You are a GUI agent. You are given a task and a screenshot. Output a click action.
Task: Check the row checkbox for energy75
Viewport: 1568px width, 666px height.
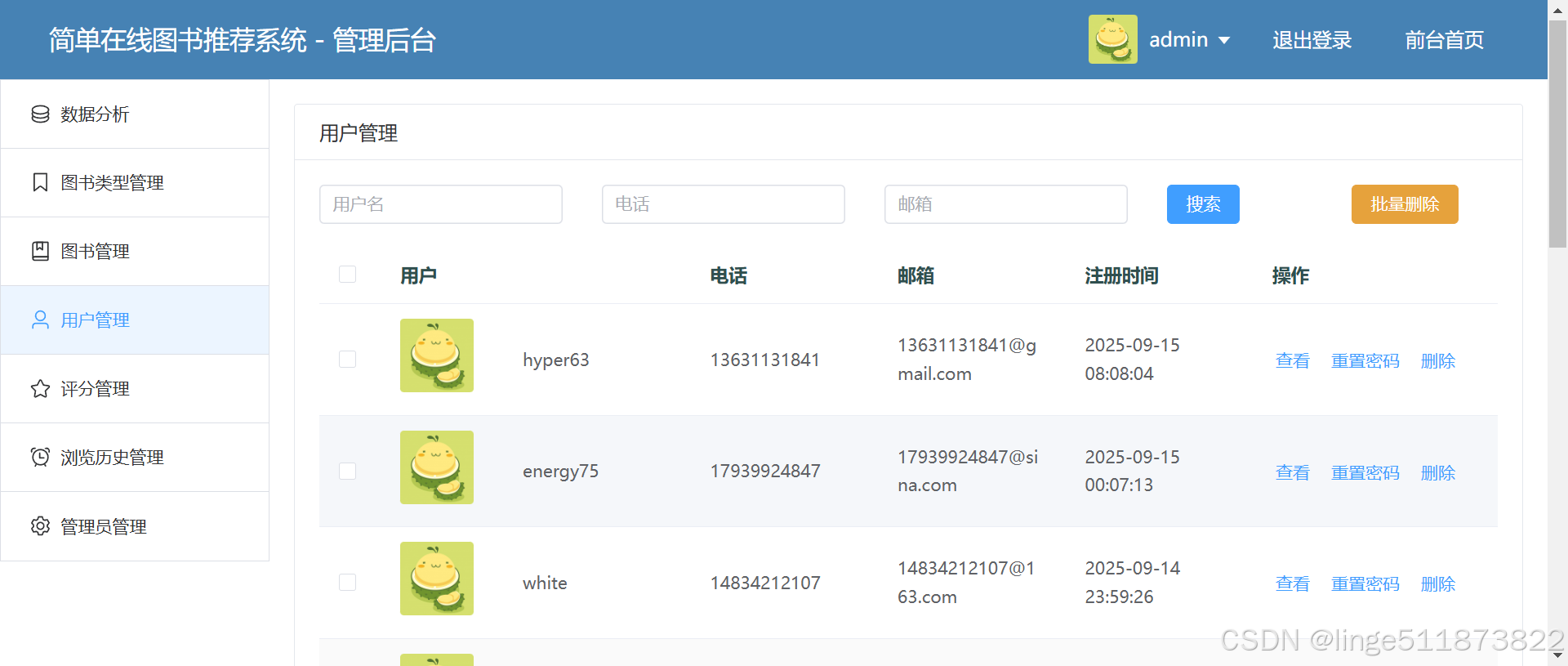click(x=347, y=471)
